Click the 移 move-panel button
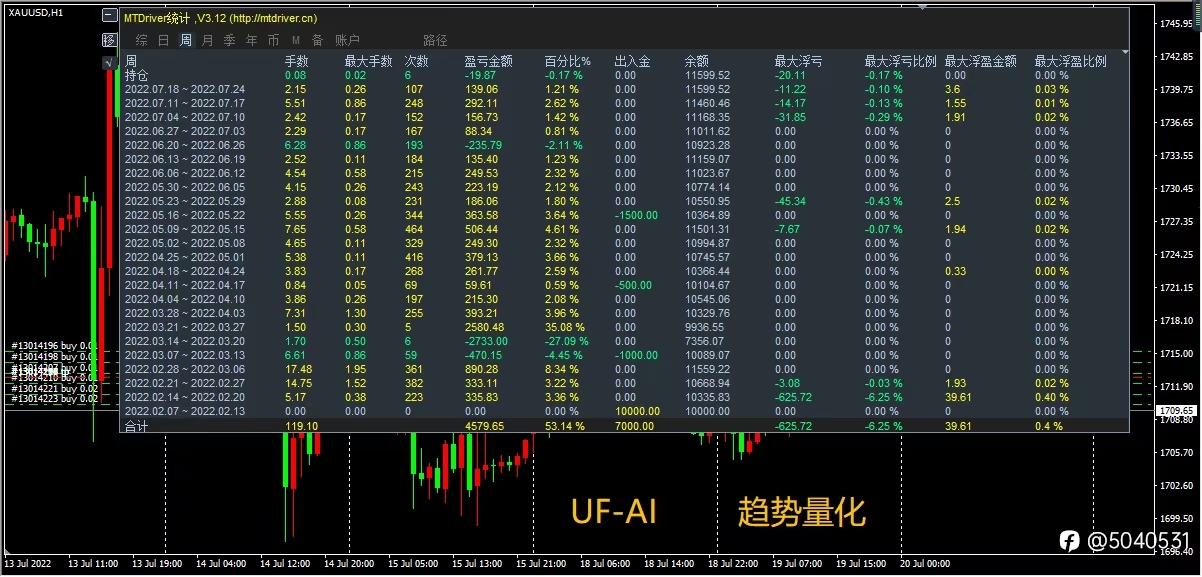The width and height of the screenshot is (1202, 577). click(110, 40)
